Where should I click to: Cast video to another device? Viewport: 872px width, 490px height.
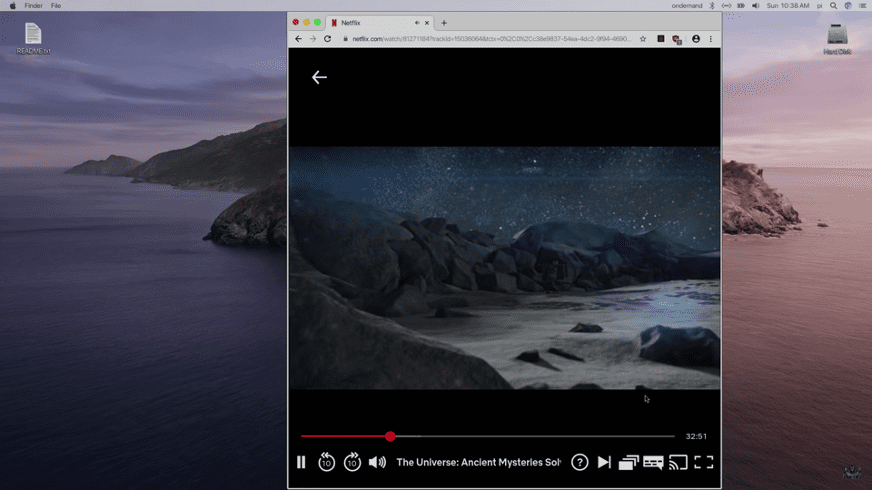678,462
